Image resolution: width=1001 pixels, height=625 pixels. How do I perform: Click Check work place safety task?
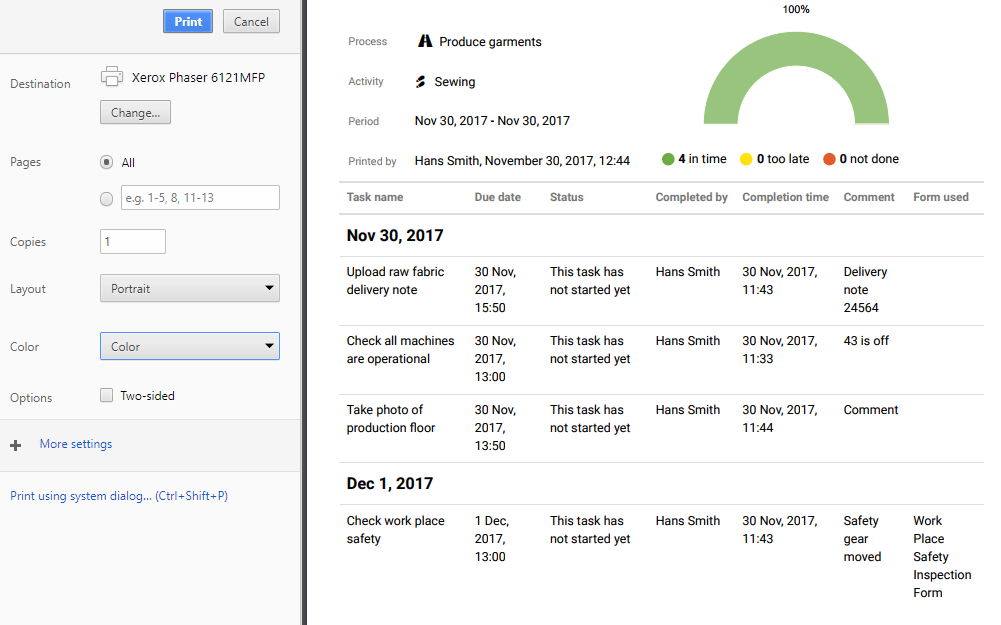point(395,530)
